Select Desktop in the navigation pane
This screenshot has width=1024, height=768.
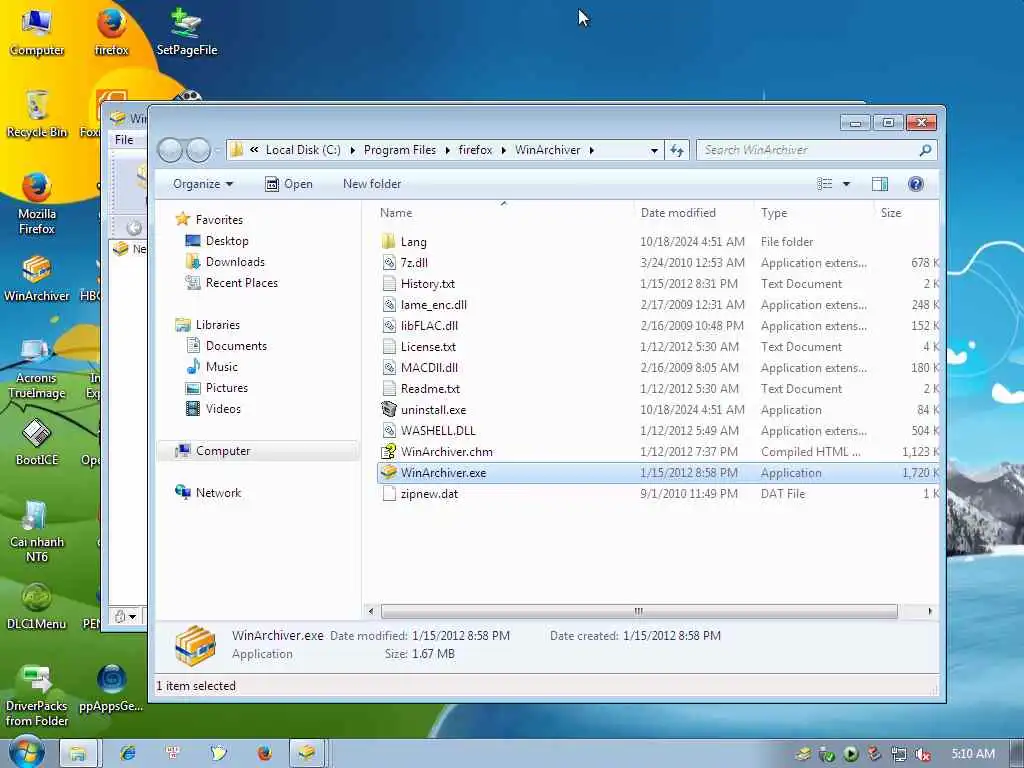[227, 241]
